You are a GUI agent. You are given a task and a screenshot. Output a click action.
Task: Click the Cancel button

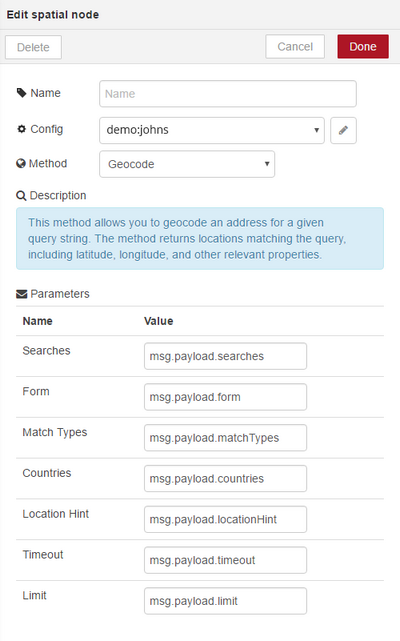coord(295,47)
